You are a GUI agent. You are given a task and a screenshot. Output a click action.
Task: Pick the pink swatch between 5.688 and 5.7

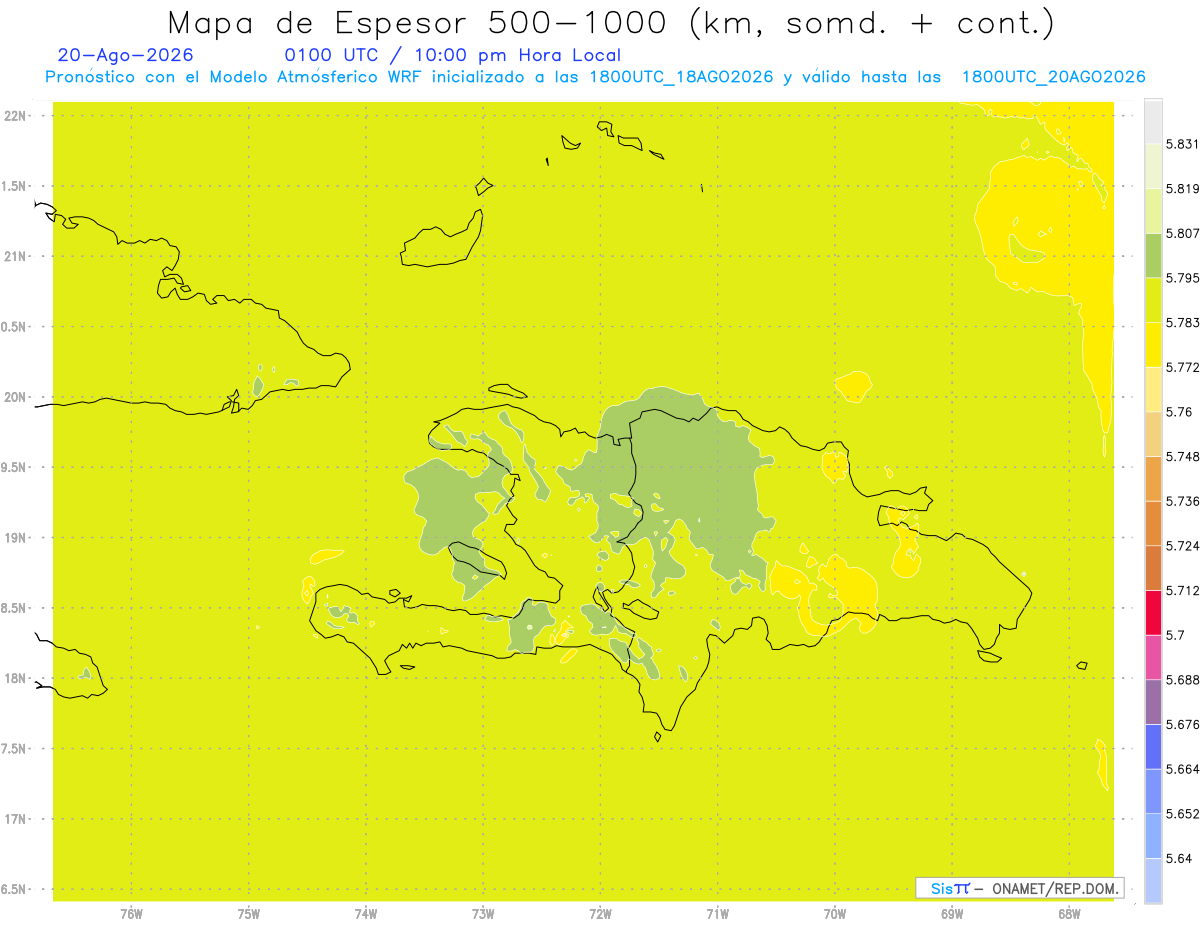click(1153, 657)
